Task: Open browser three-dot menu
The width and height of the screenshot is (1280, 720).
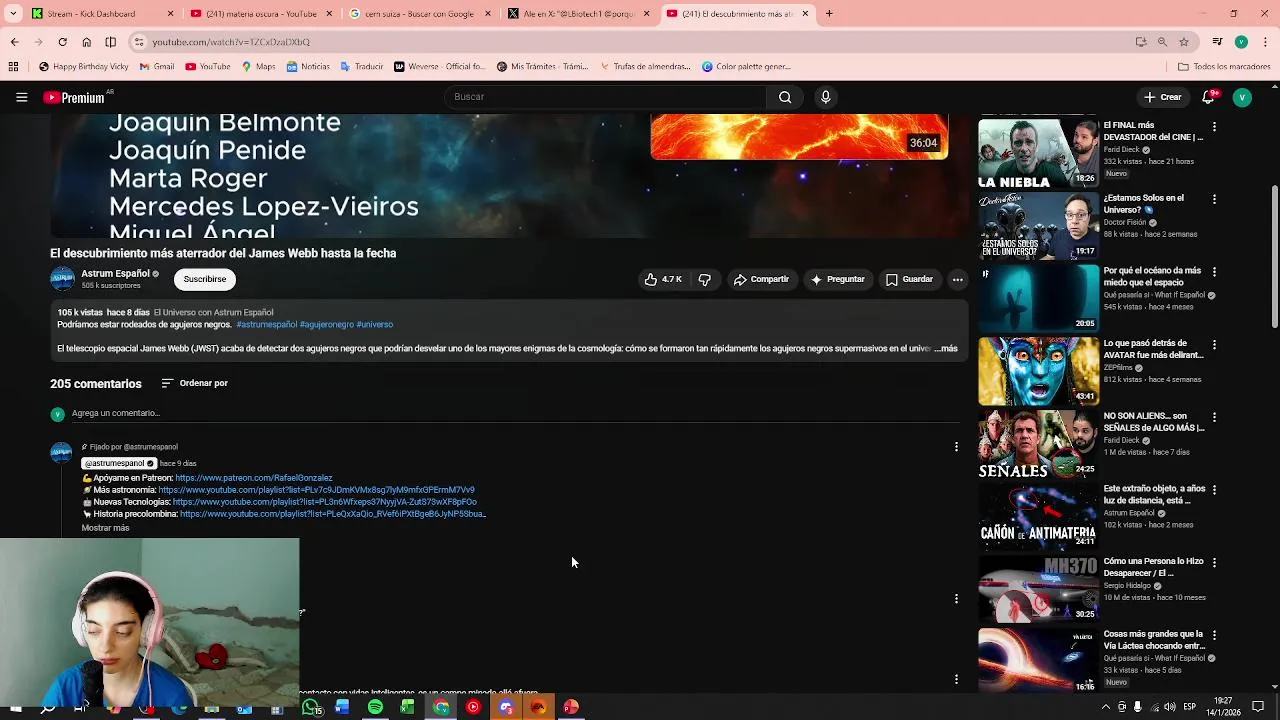Action: point(1264,42)
